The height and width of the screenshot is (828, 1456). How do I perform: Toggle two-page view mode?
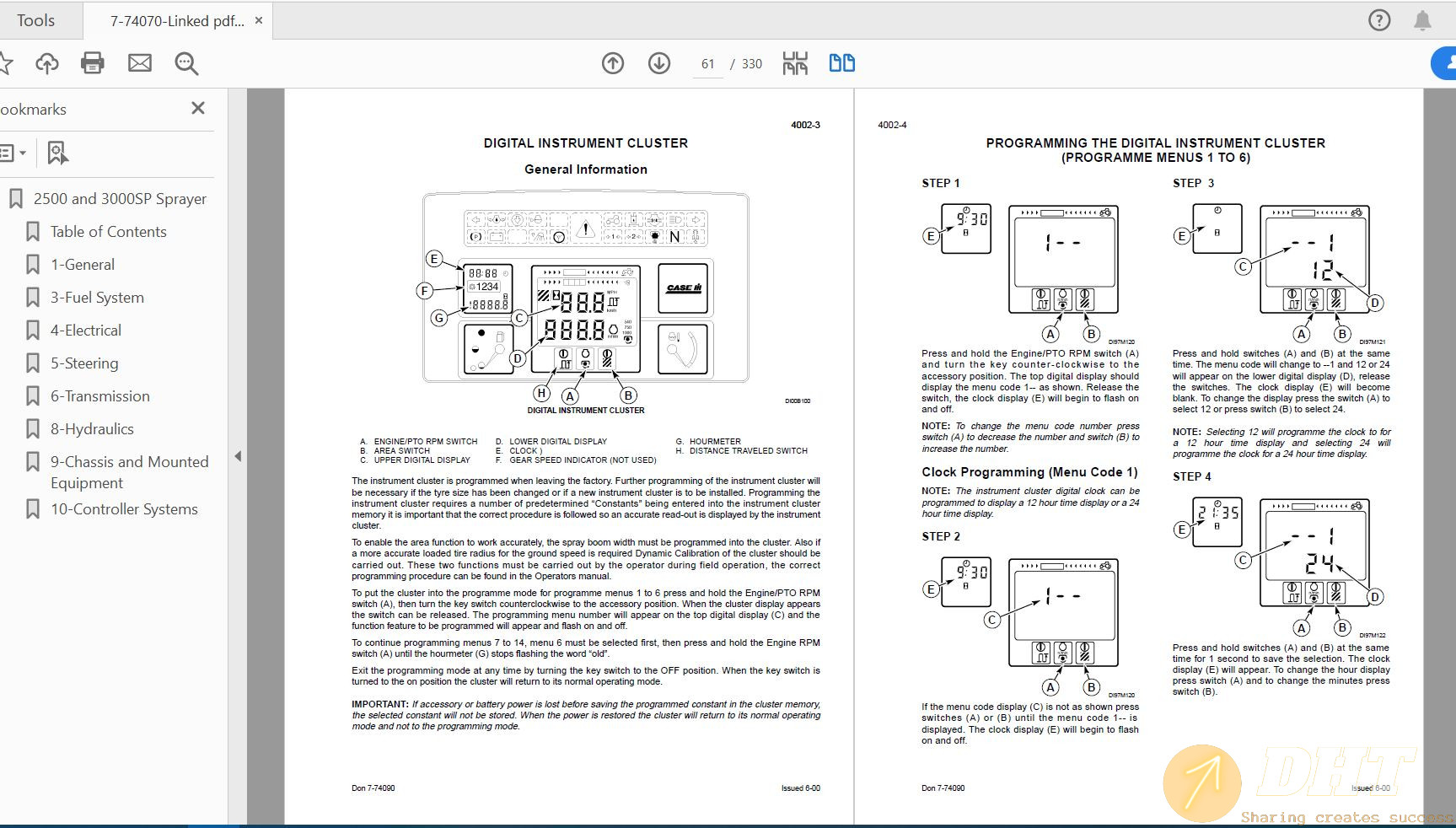click(841, 63)
